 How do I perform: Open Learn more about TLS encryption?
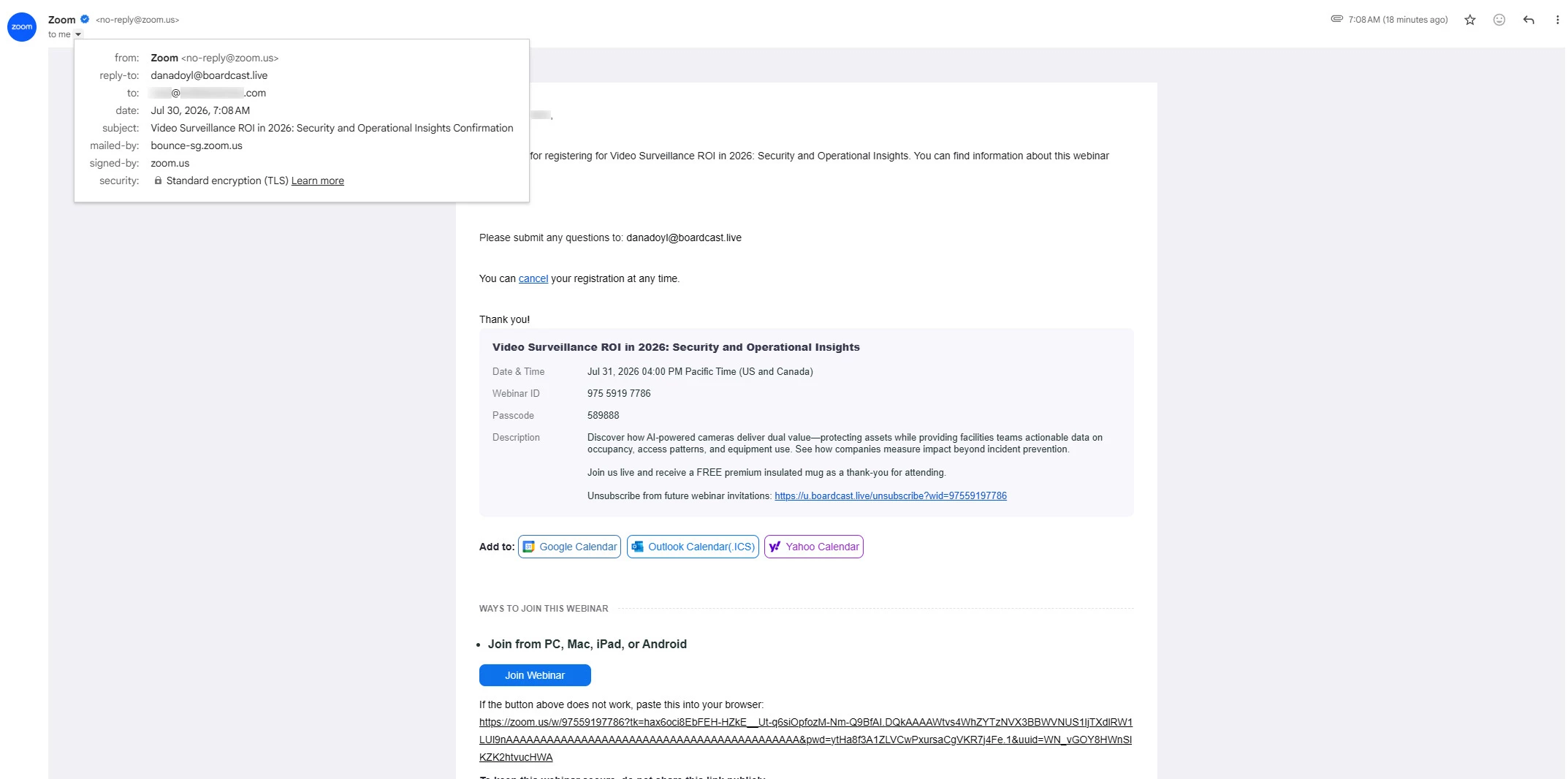coord(318,180)
